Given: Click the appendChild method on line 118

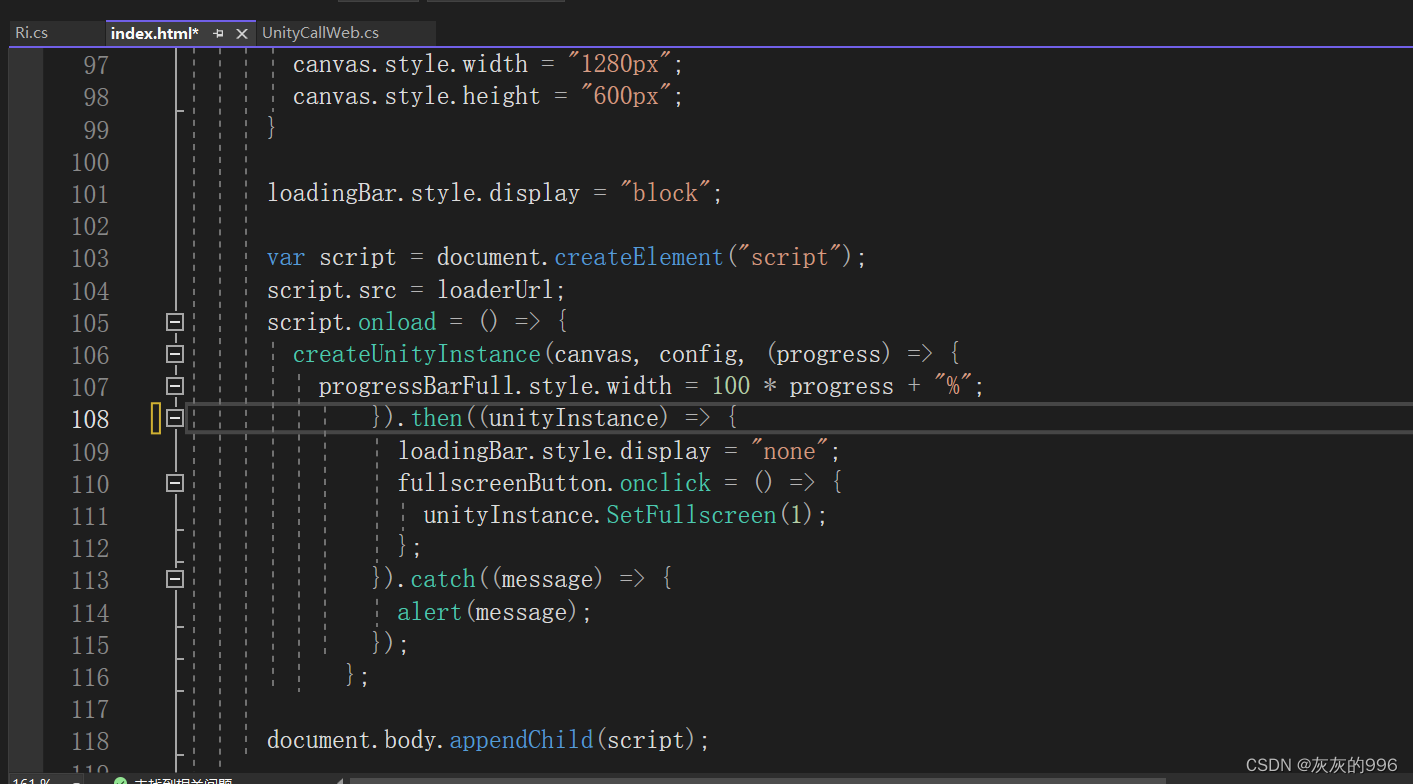Looking at the screenshot, I should [522, 740].
